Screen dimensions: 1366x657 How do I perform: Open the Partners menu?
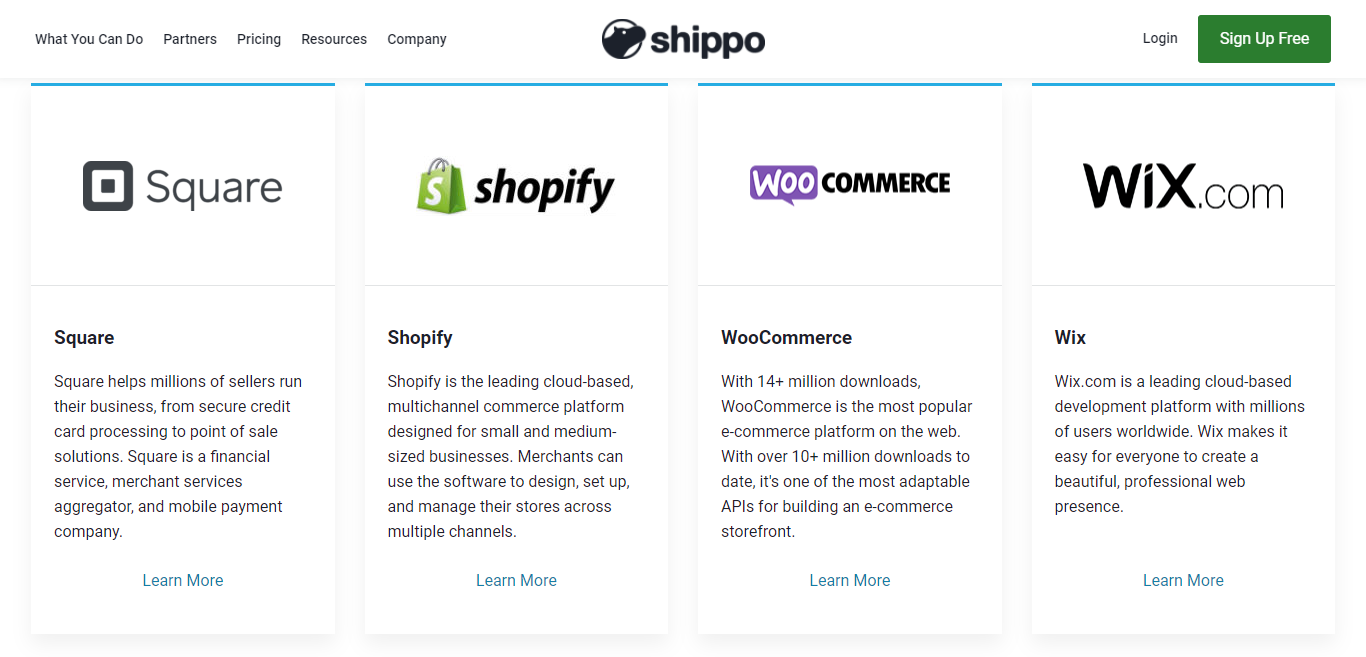pyautogui.click(x=190, y=39)
